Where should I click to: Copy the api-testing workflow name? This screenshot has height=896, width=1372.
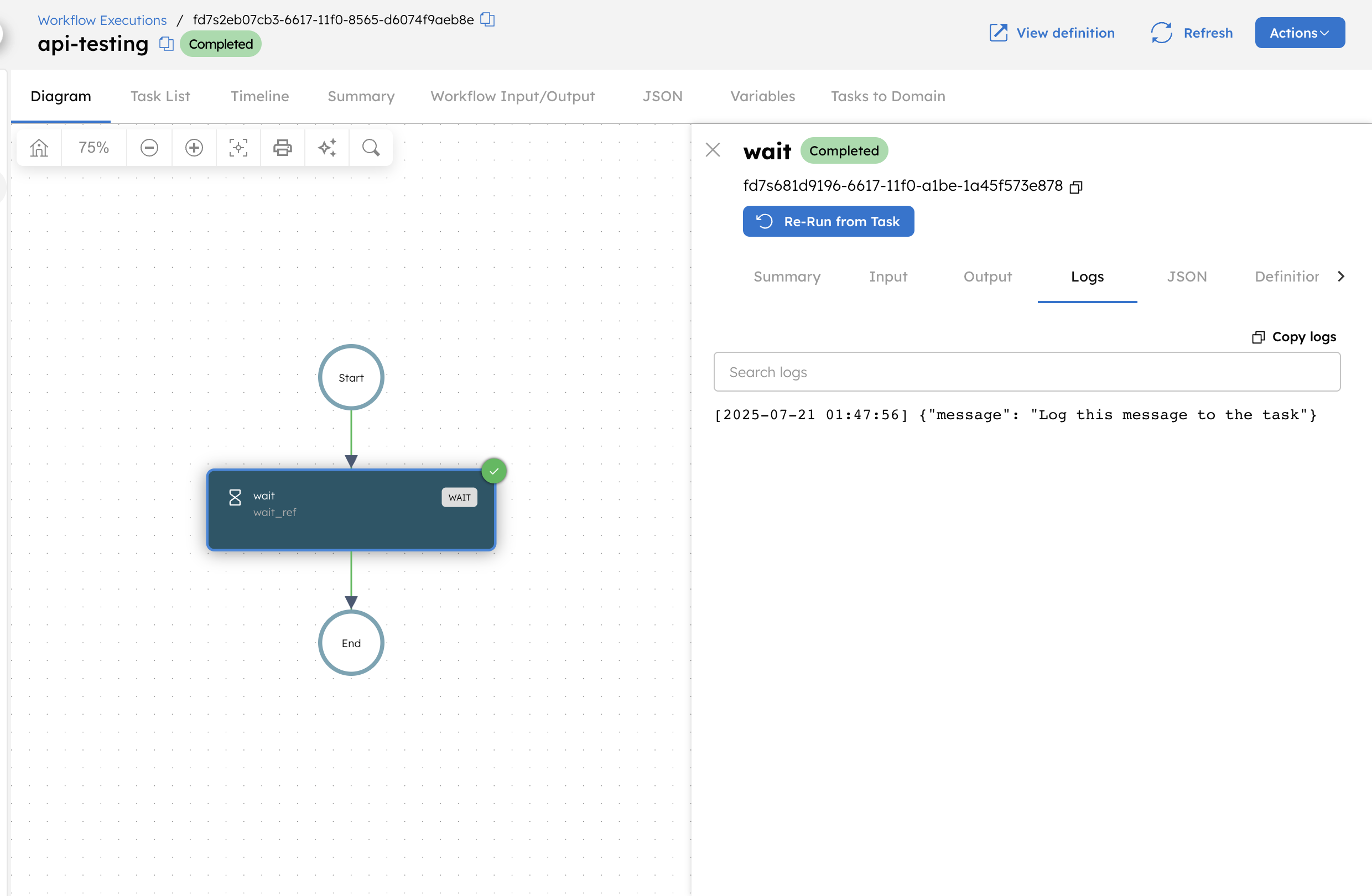(166, 44)
